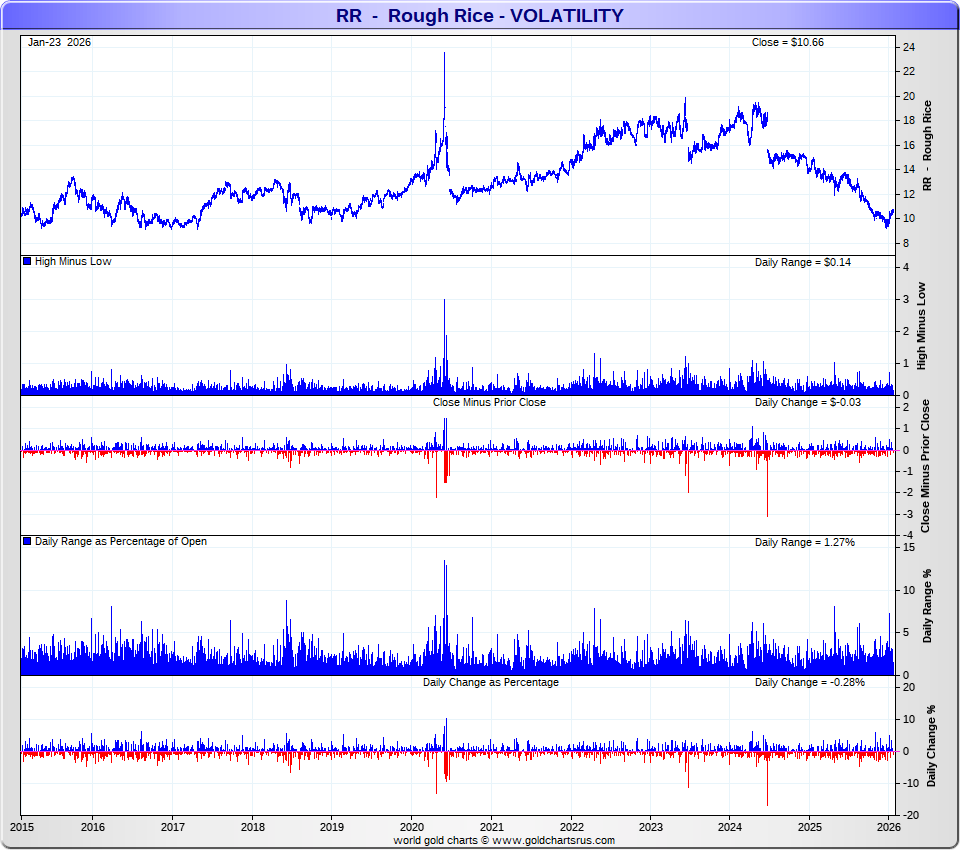
Task: Click the chart title 'RR - Rough Rice - VOLATILITY'
Action: click(479, 15)
